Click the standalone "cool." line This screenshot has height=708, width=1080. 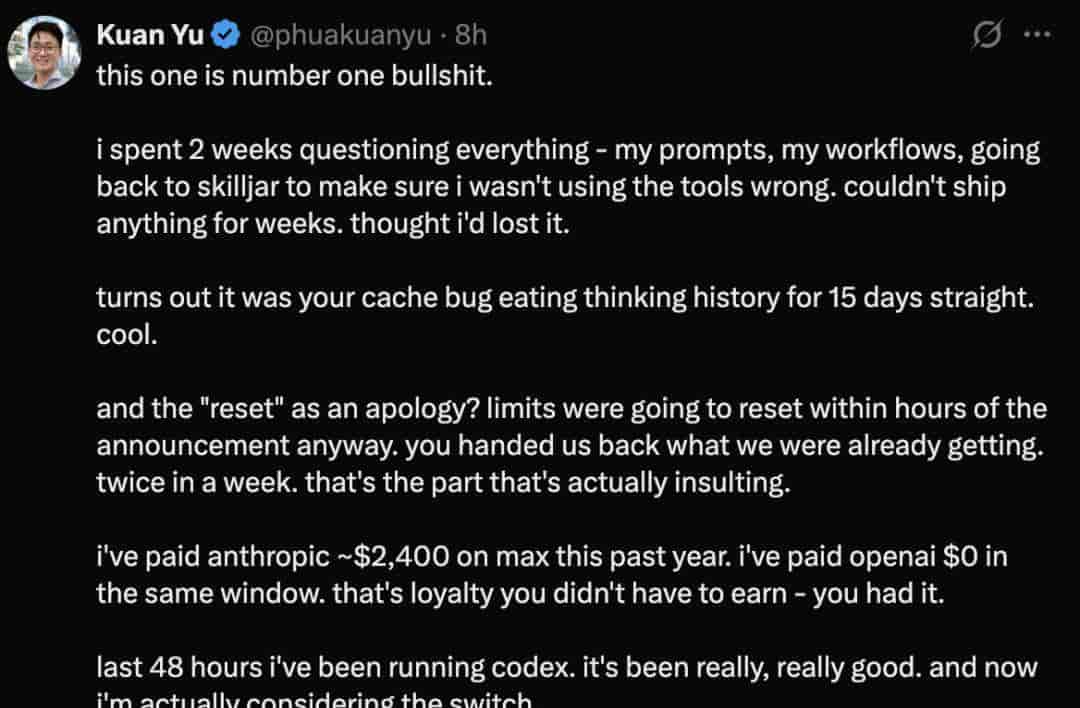(x=127, y=335)
